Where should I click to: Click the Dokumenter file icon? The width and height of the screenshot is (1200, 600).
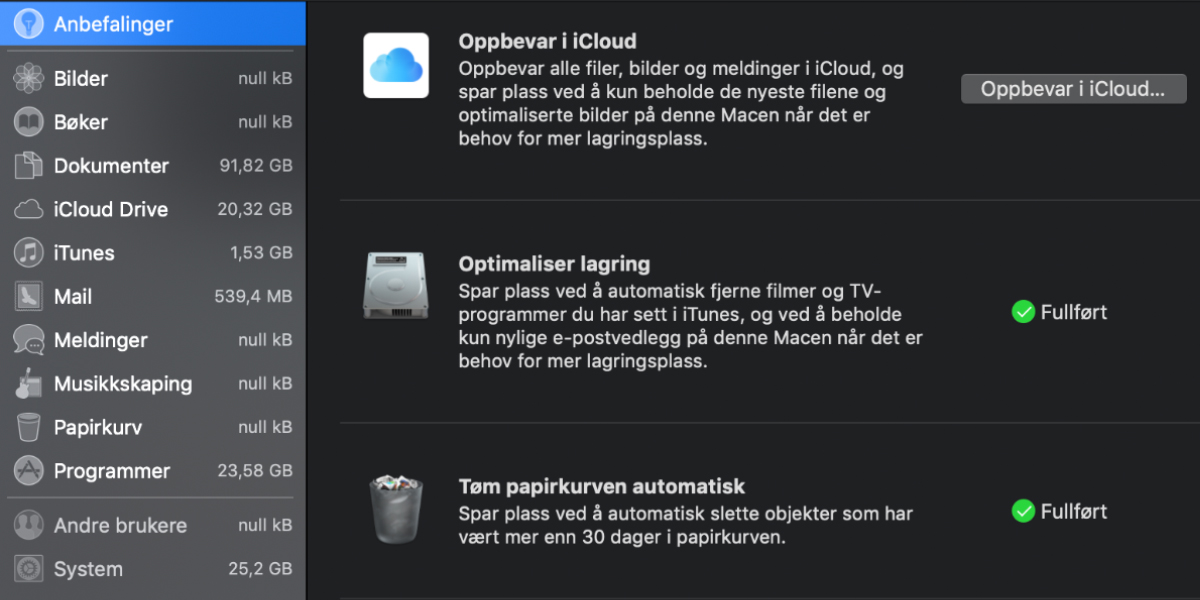pyautogui.click(x=28, y=166)
